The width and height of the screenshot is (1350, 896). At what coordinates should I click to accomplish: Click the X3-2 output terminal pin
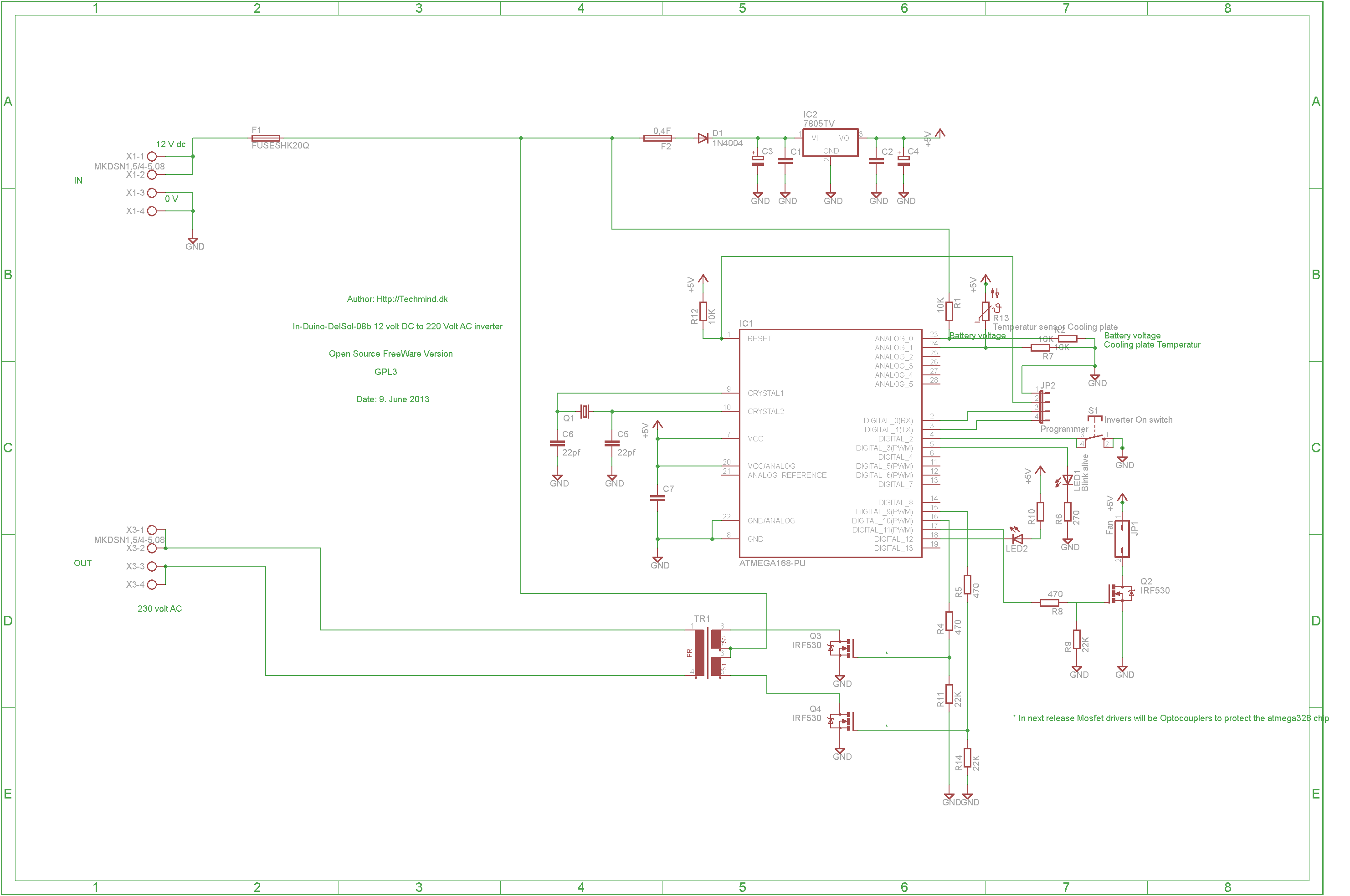click(152, 548)
